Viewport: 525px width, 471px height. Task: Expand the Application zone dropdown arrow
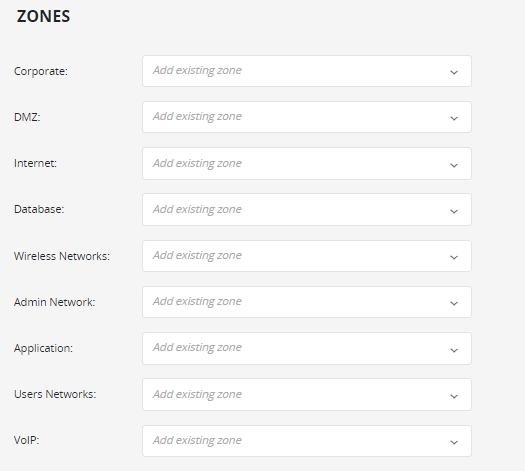(x=454, y=350)
